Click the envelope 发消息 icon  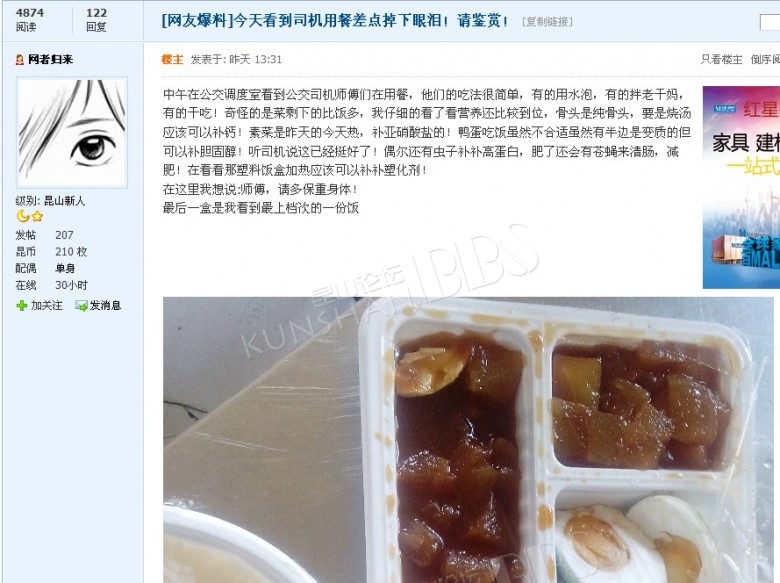click(x=81, y=305)
